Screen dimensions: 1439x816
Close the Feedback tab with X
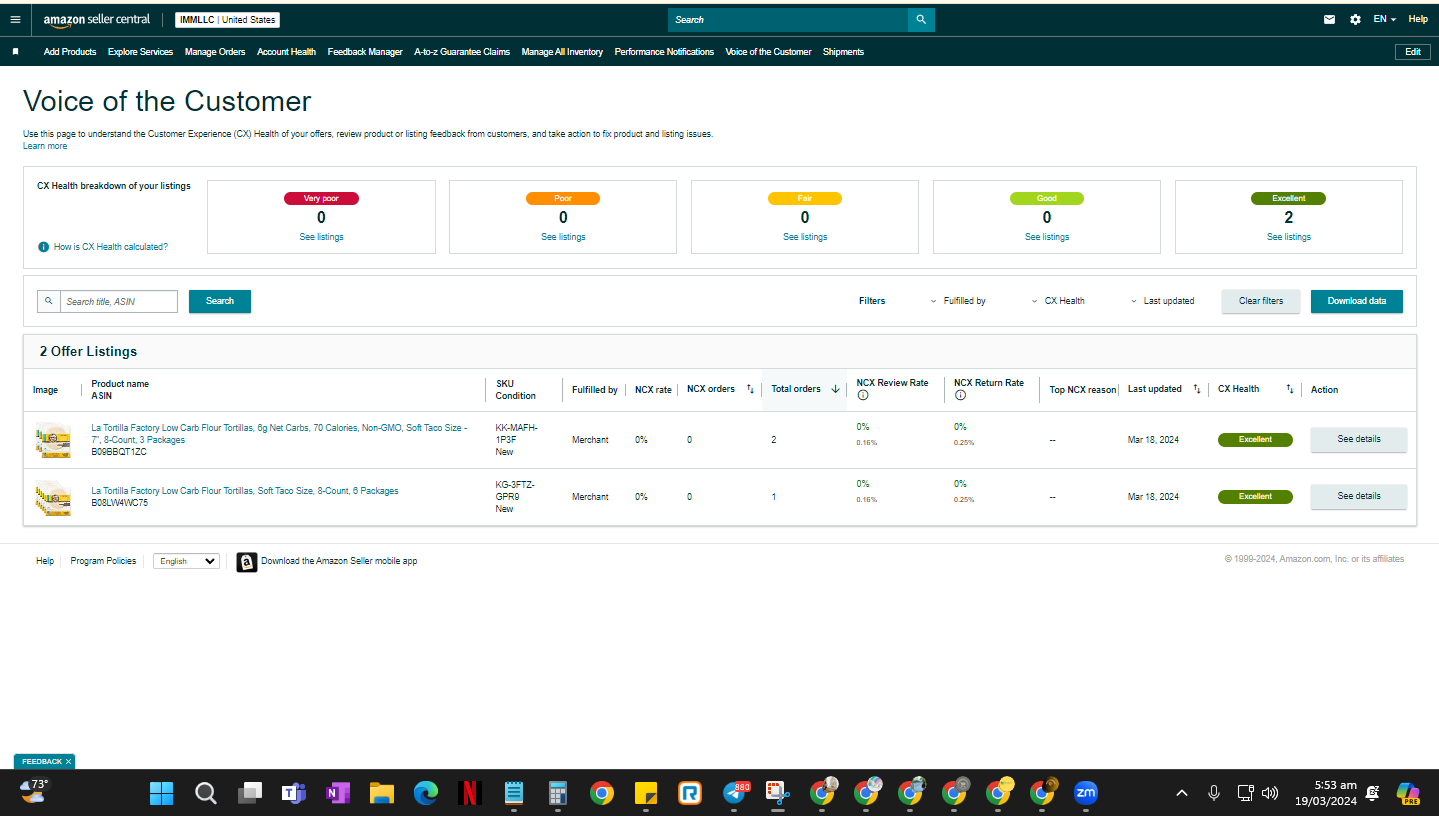point(68,762)
